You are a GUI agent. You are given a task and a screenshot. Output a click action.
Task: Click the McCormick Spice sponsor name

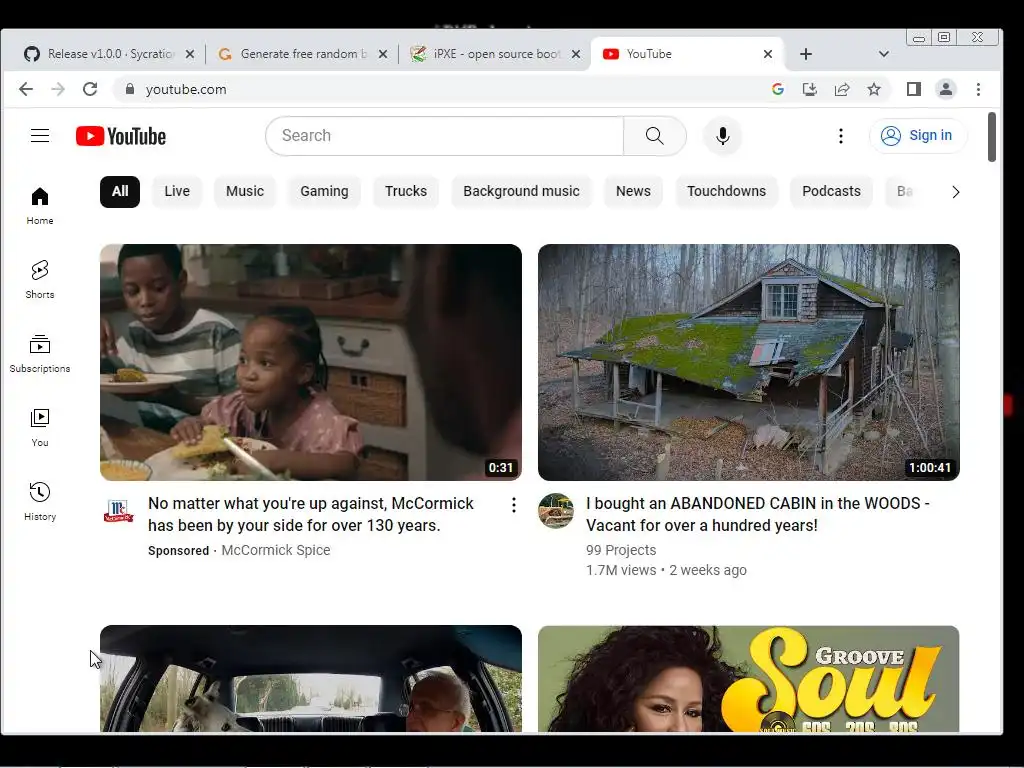coord(276,550)
